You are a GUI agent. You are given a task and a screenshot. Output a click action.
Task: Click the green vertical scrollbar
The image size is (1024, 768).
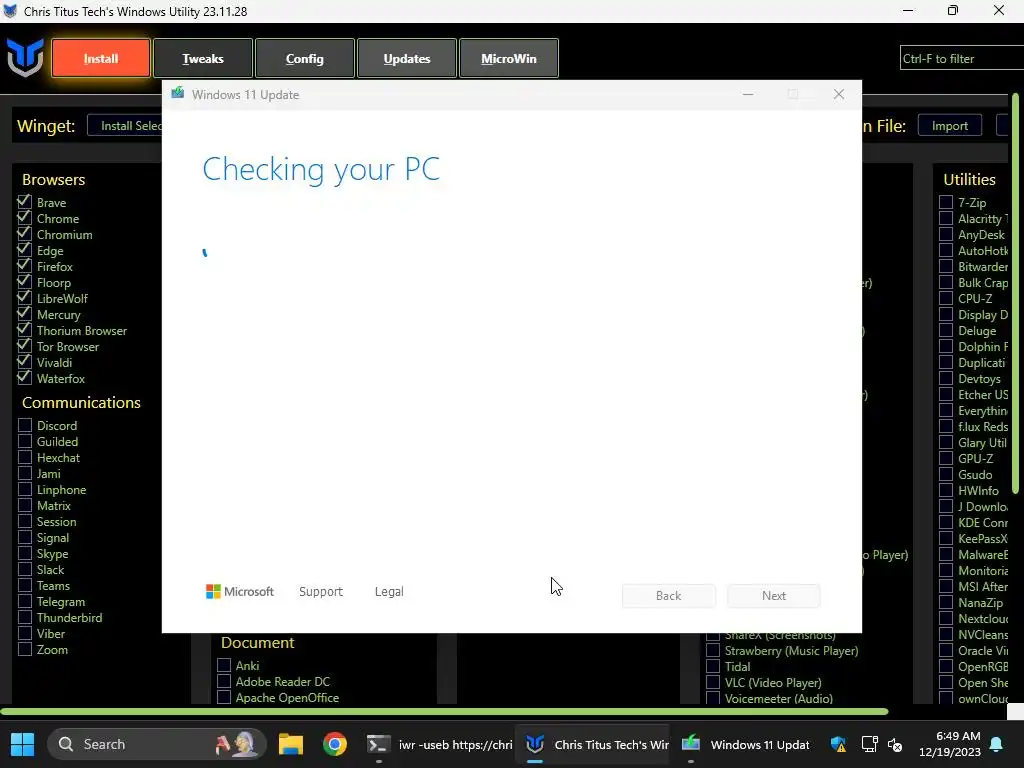(x=1016, y=294)
